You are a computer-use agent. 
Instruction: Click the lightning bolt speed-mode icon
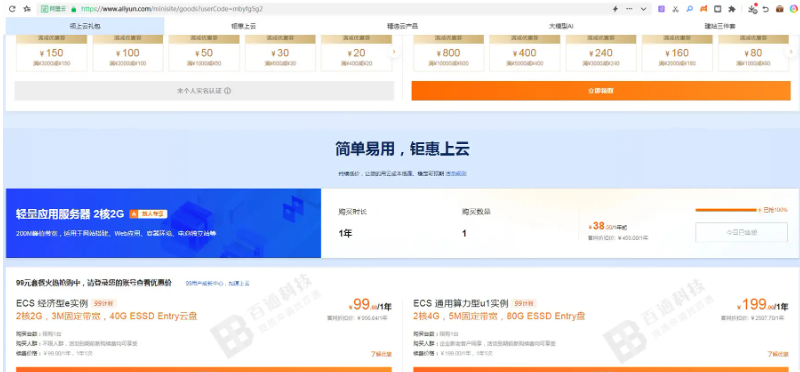coord(615,9)
